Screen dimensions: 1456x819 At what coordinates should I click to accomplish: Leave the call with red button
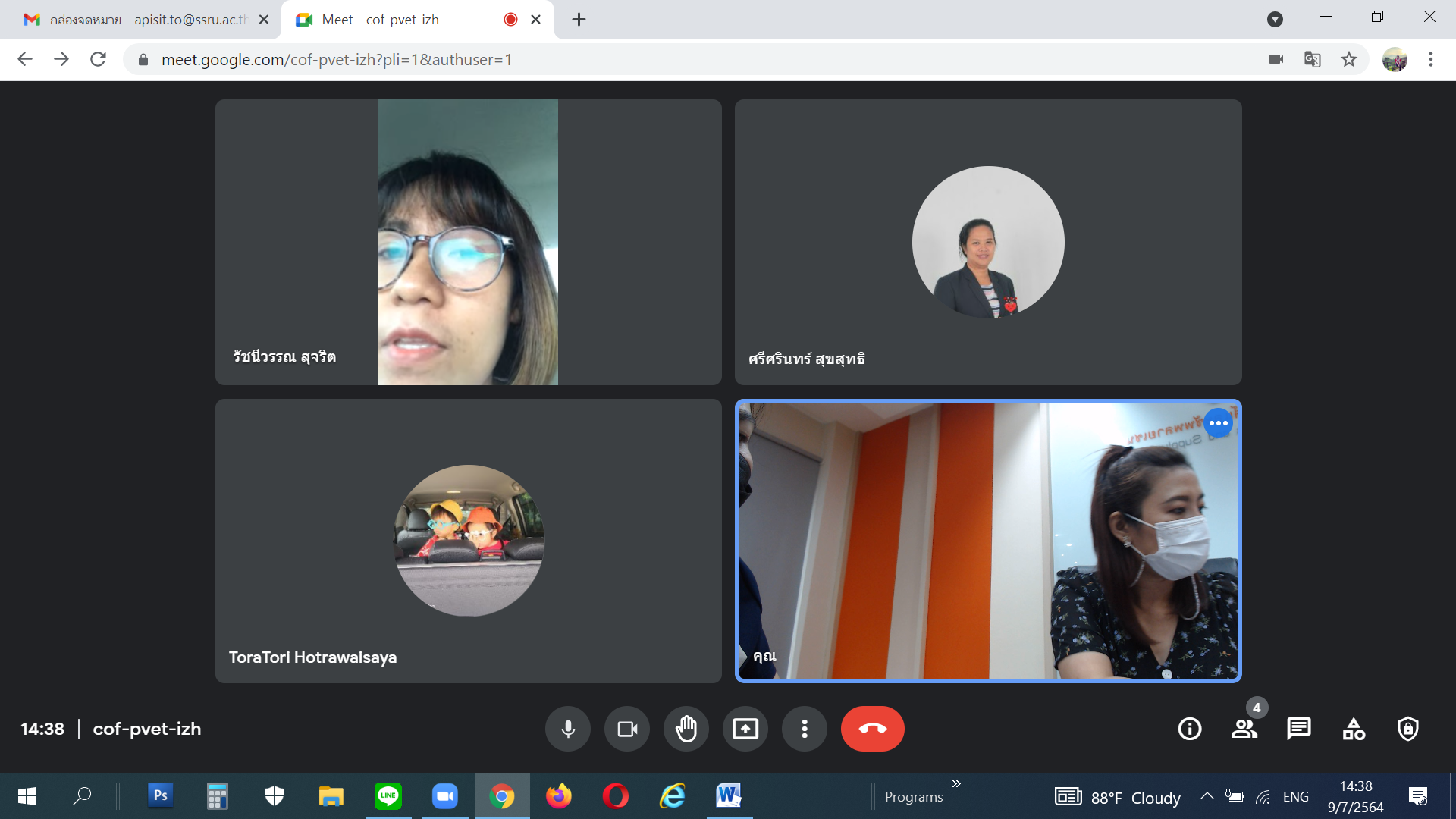click(873, 729)
